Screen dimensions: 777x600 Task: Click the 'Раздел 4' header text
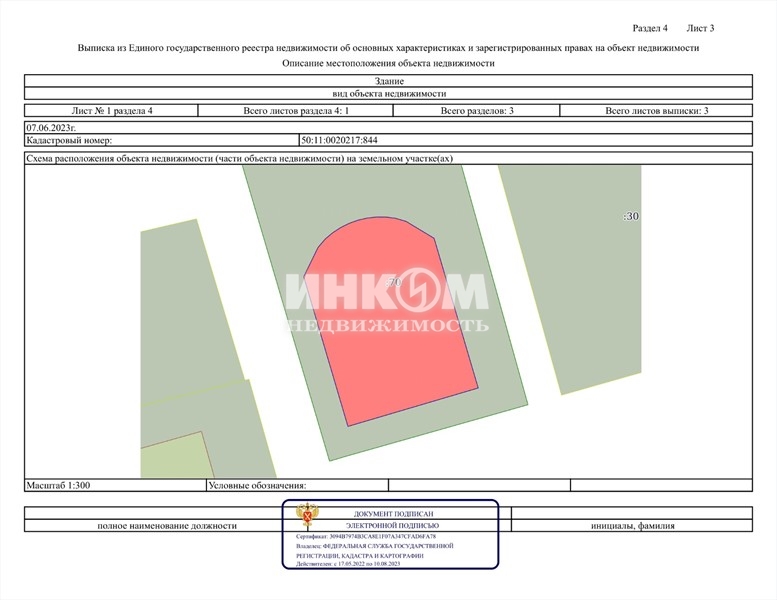point(650,28)
